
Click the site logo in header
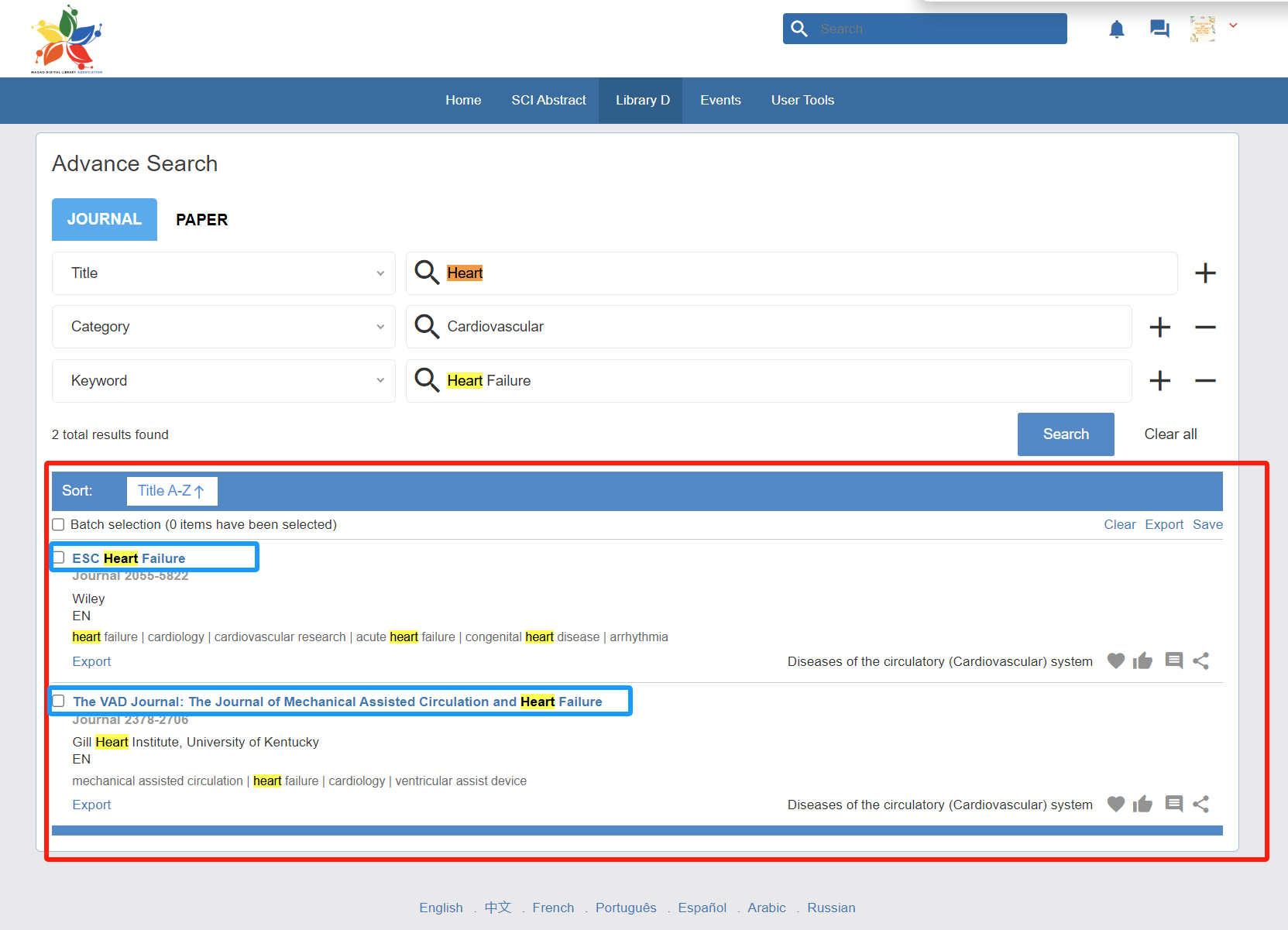(x=67, y=39)
